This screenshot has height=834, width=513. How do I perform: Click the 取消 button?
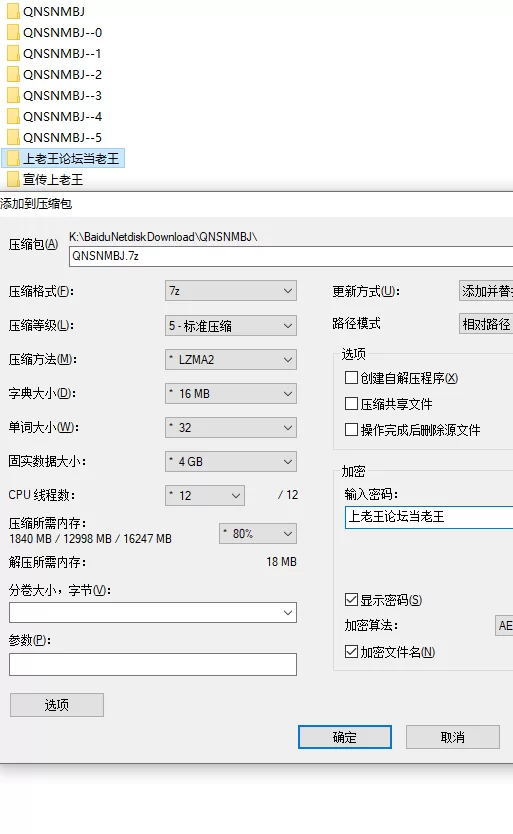pos(453,737)
